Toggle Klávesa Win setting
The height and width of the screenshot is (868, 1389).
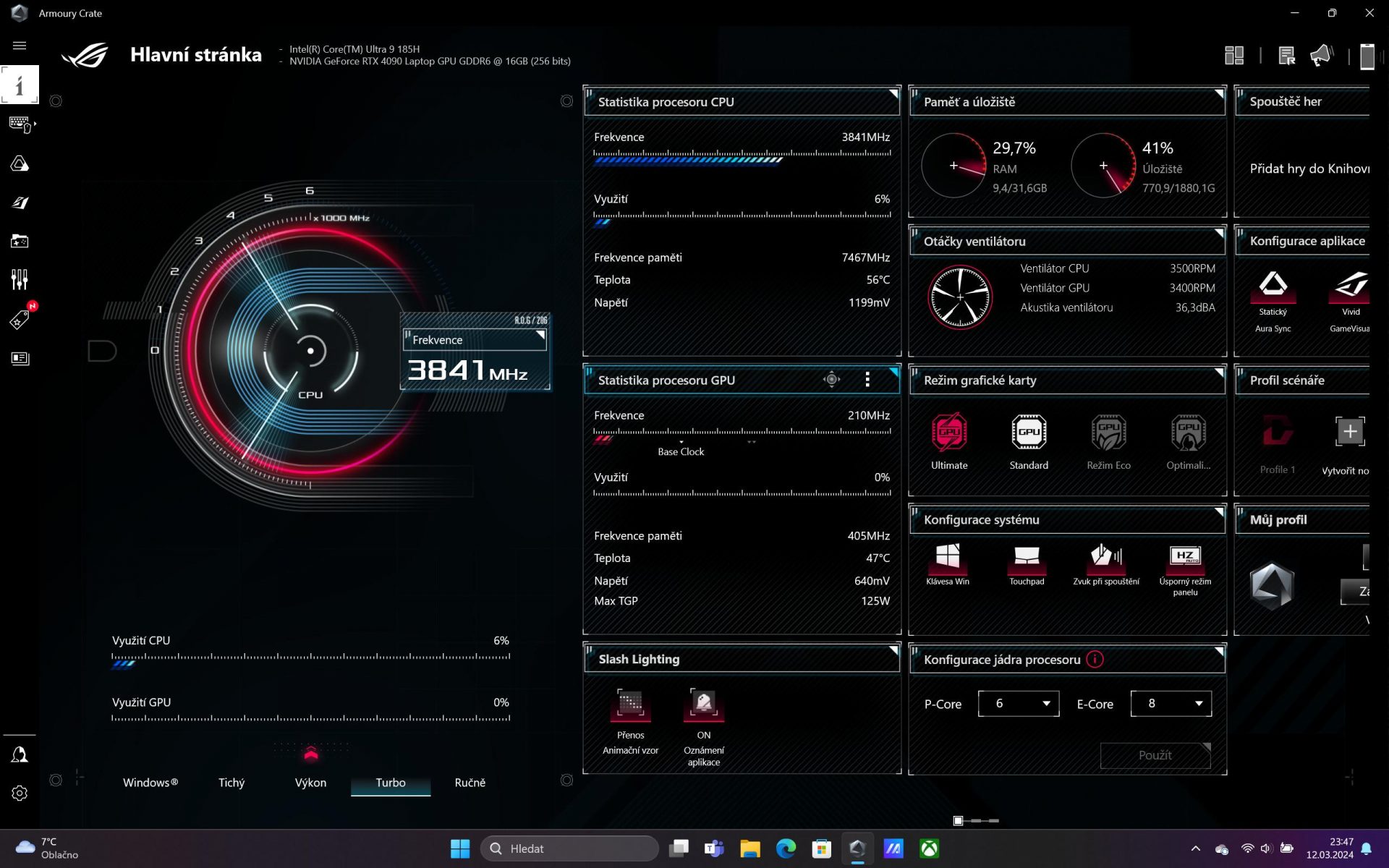[948, 564]
